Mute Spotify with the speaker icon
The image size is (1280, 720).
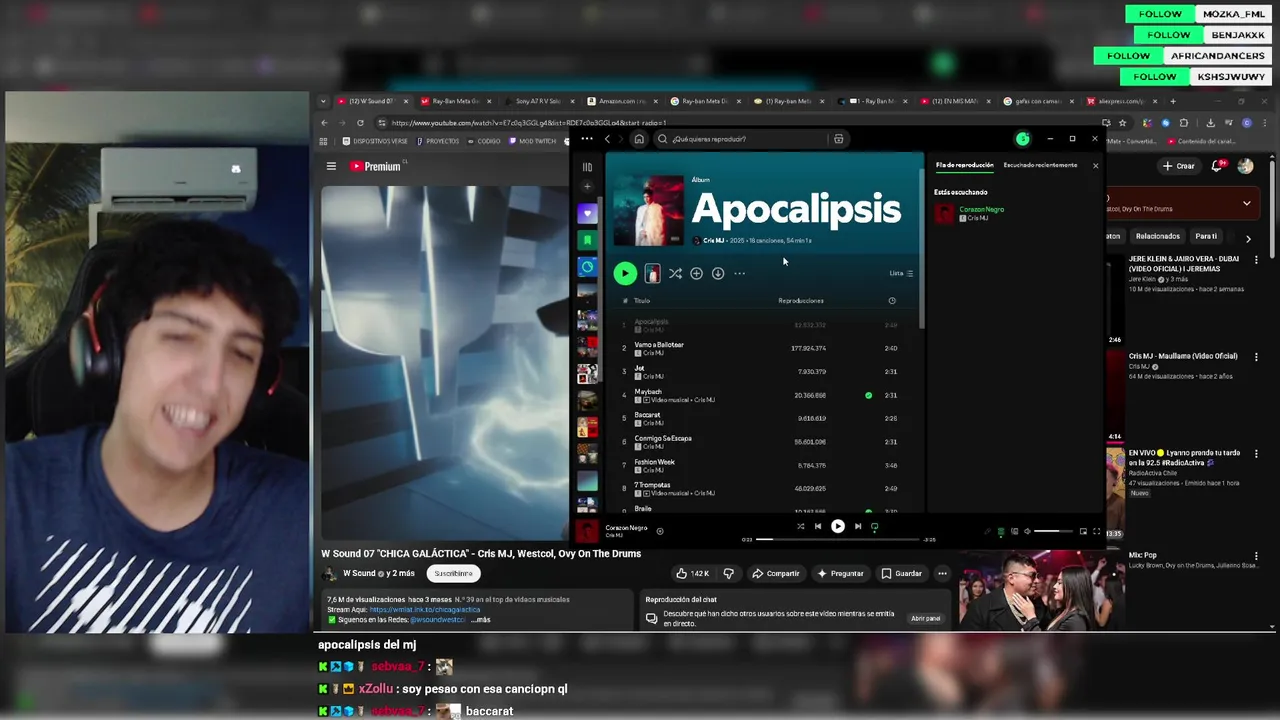(x=1027, y=532)
